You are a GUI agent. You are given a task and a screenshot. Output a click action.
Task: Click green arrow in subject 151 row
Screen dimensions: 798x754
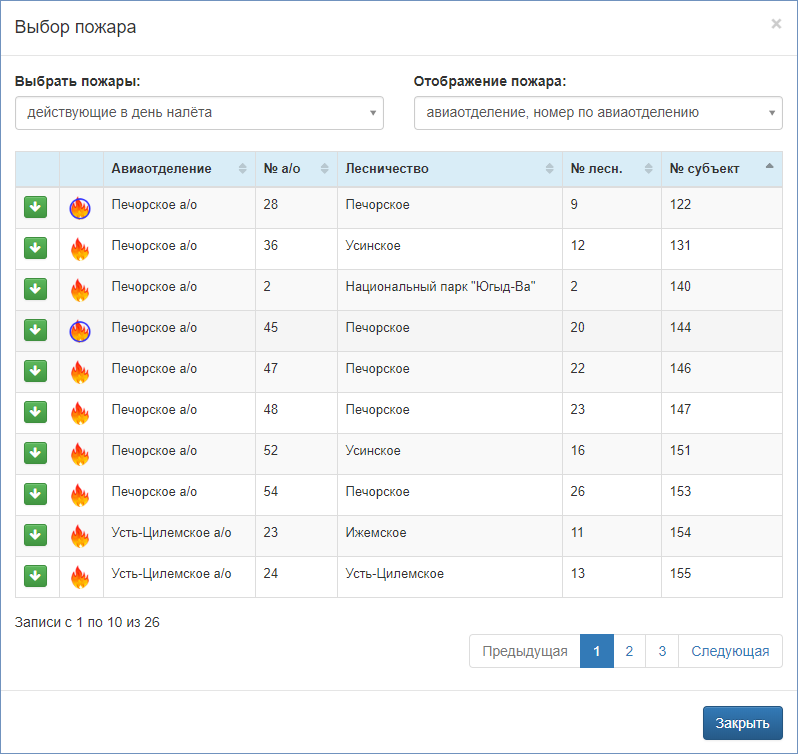[x=35, y=453]
